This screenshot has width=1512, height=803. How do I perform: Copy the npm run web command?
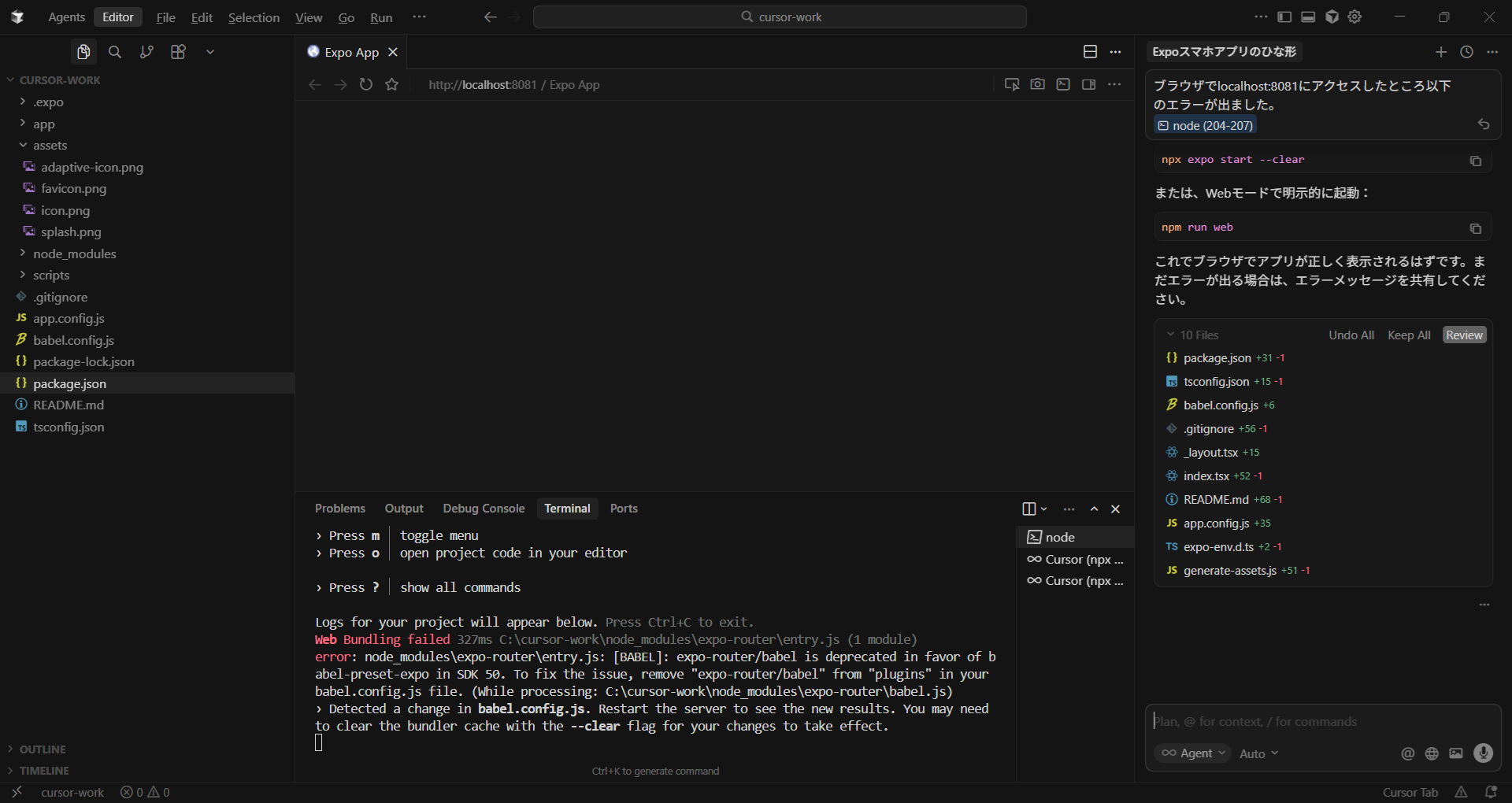1475,228
